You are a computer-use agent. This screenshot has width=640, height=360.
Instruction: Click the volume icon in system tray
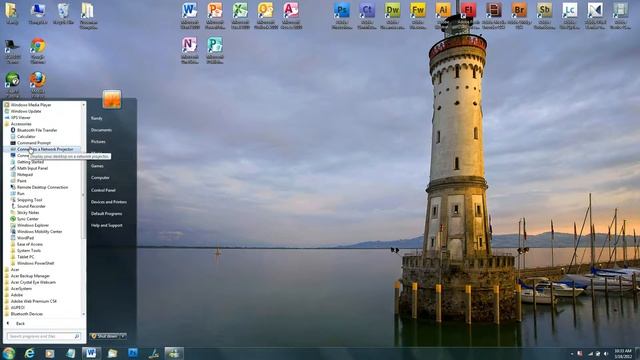(x=606, y=353)
